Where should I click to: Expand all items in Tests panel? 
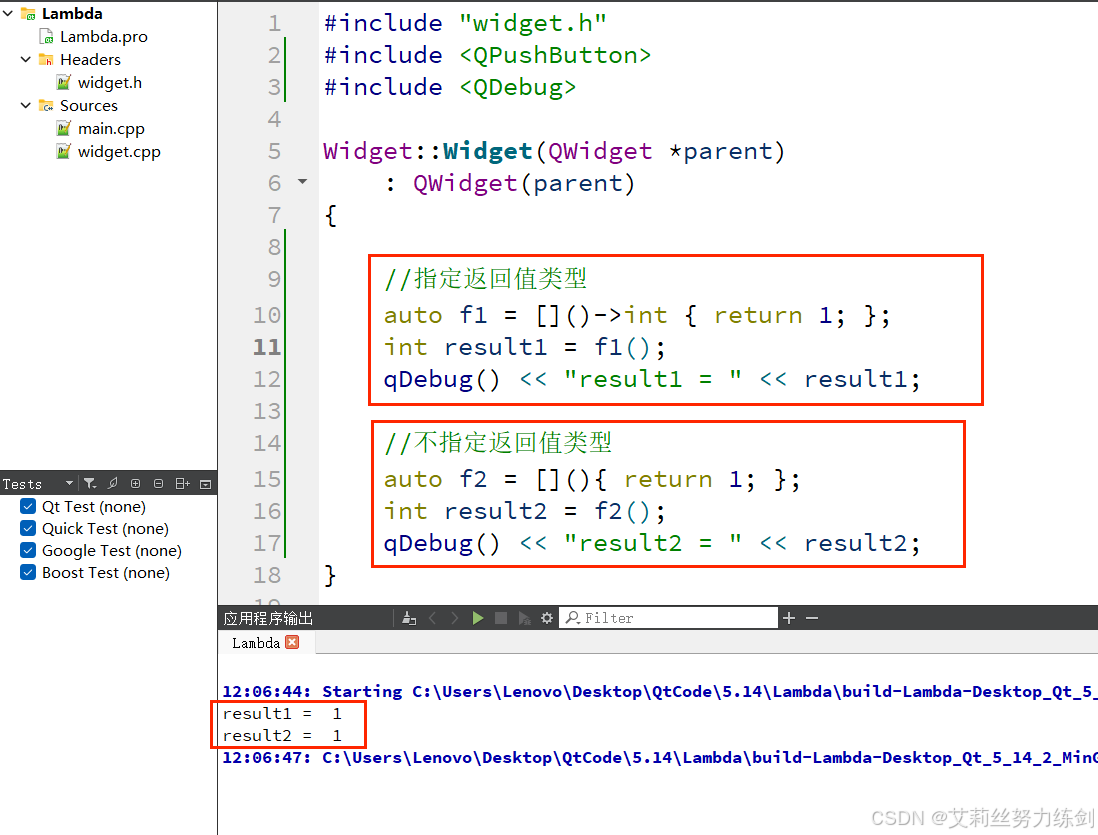[x=136, y=483]
